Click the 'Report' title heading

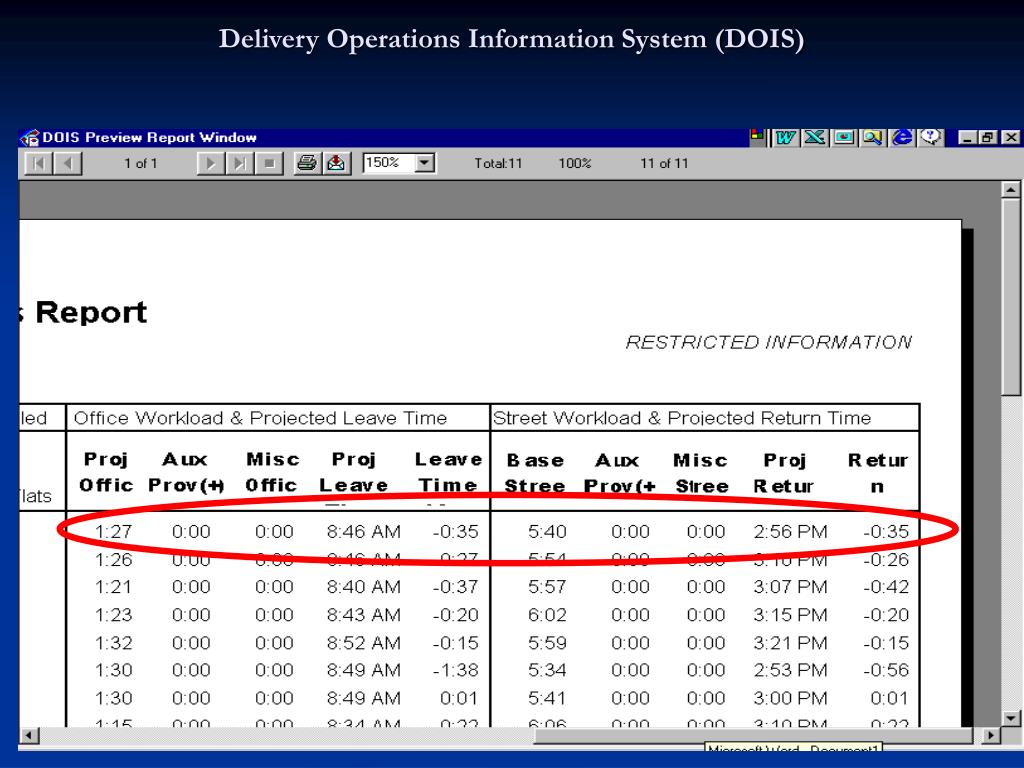(91, 312)
